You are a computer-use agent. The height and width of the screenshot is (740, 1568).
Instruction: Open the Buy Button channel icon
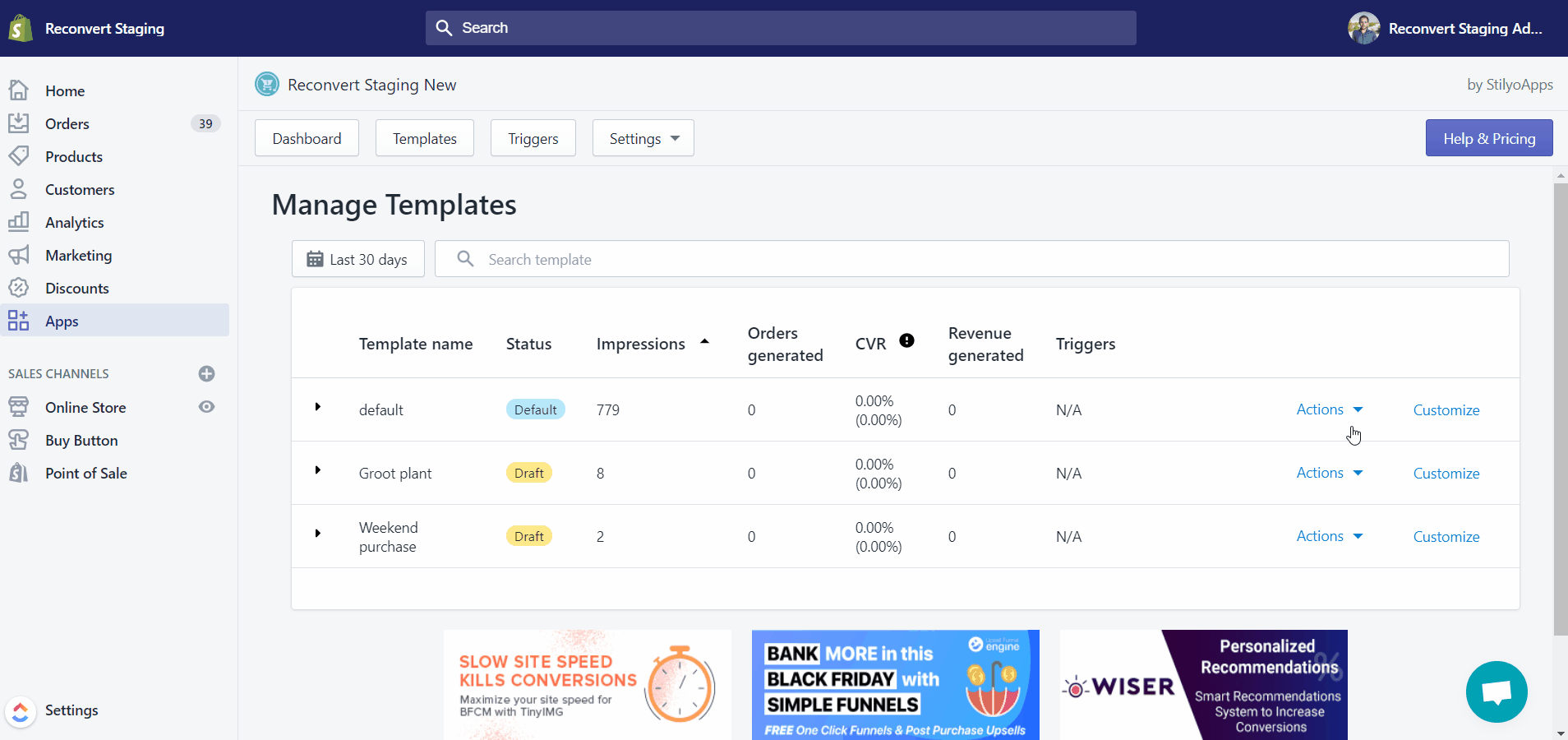tap(19, 440)
